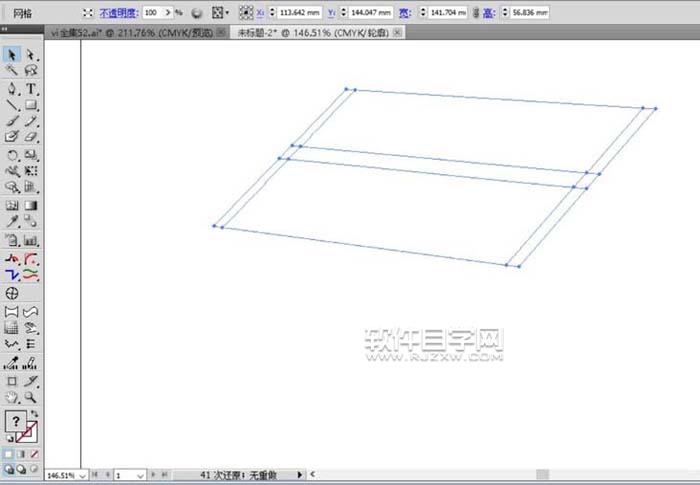Switch to the 未标题-2 document tab
Viewport: 700px width, 485px height.
click(310, 33)
